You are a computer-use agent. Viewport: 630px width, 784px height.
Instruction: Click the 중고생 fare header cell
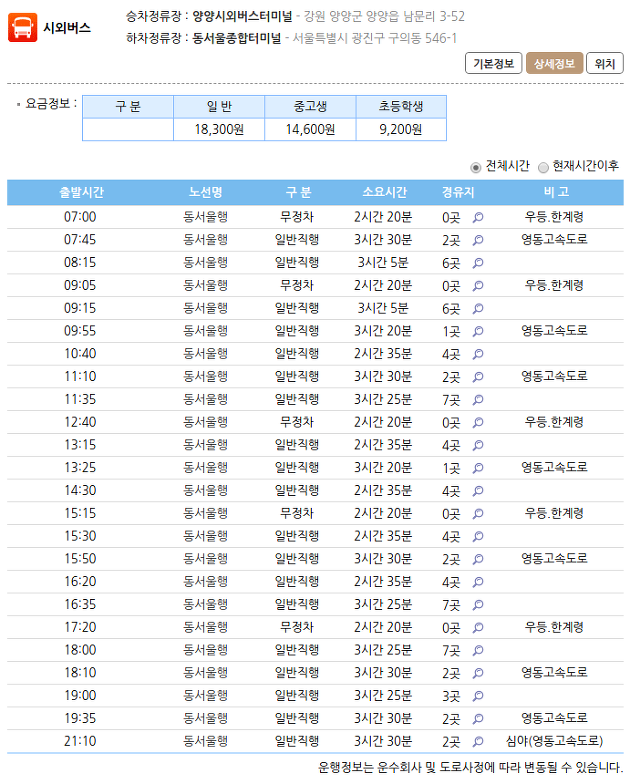(310, 107)
